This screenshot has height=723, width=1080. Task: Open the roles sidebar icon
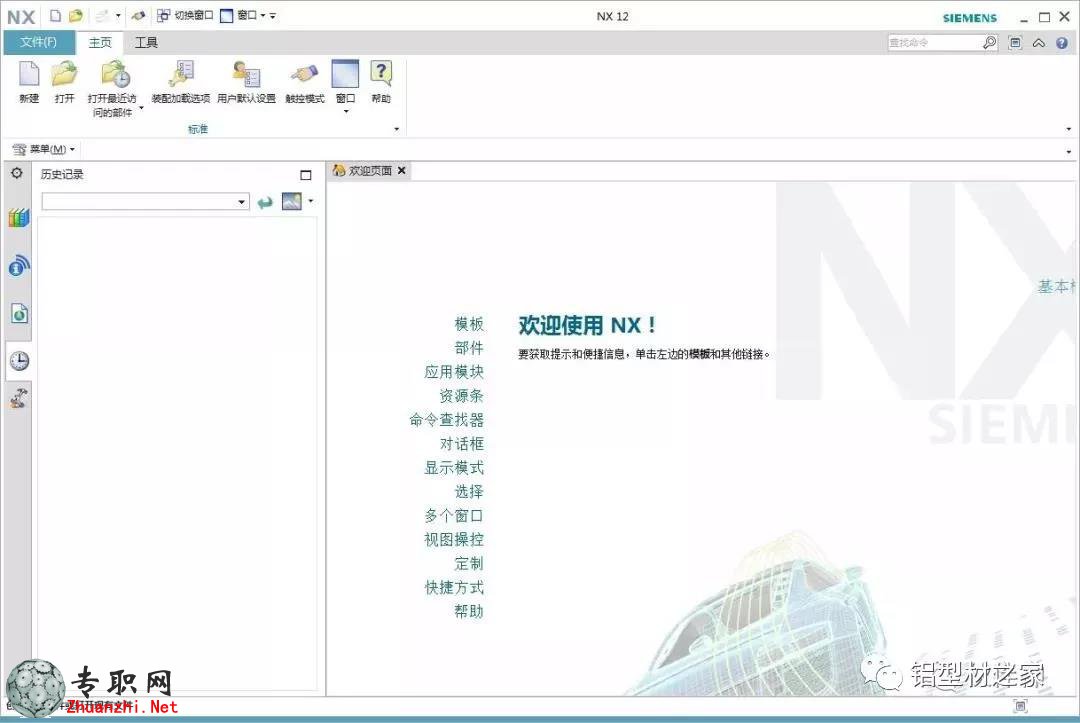[x=19, y=399]
